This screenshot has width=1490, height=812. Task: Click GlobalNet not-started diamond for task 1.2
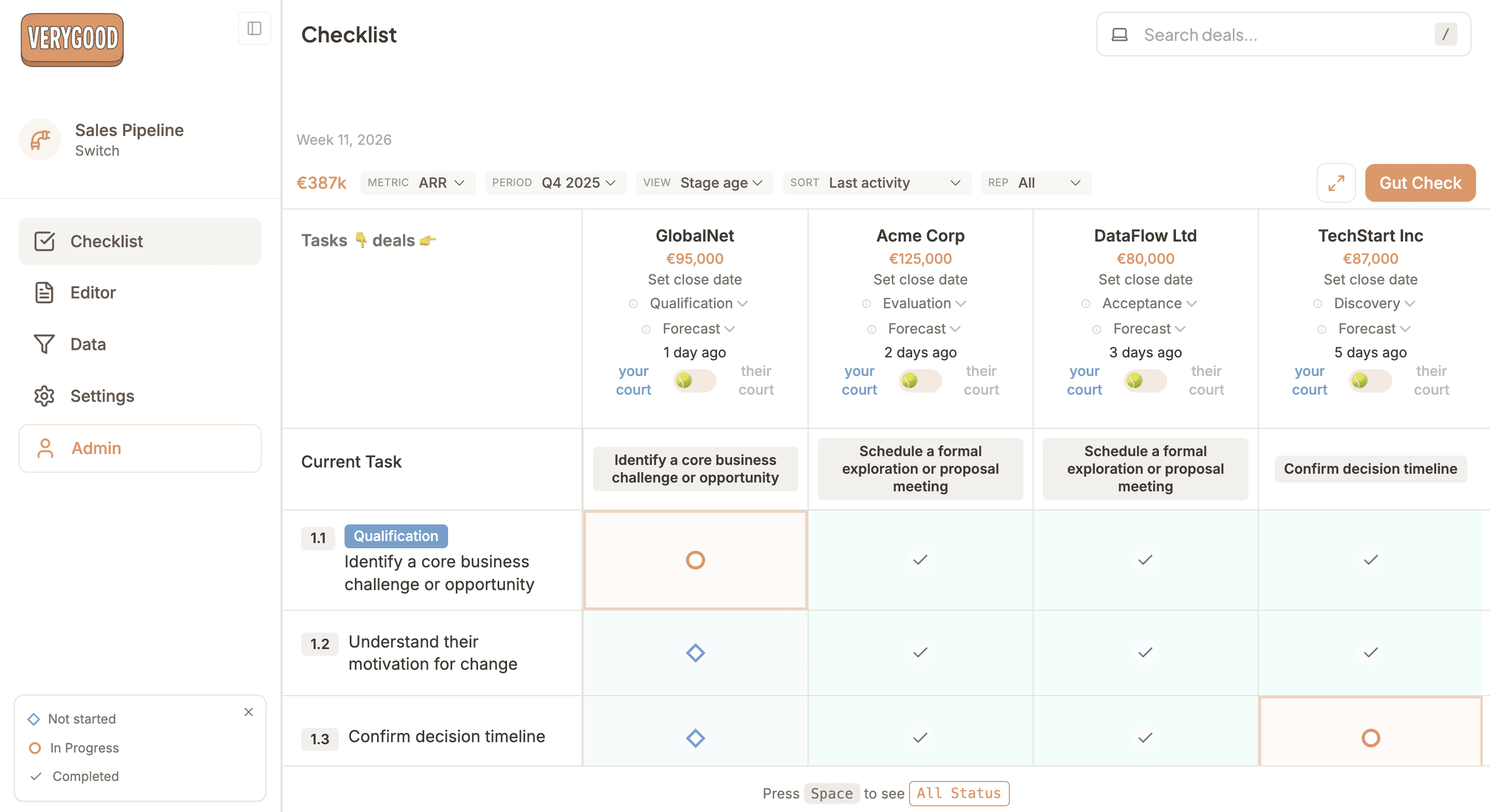click(695, 652)
